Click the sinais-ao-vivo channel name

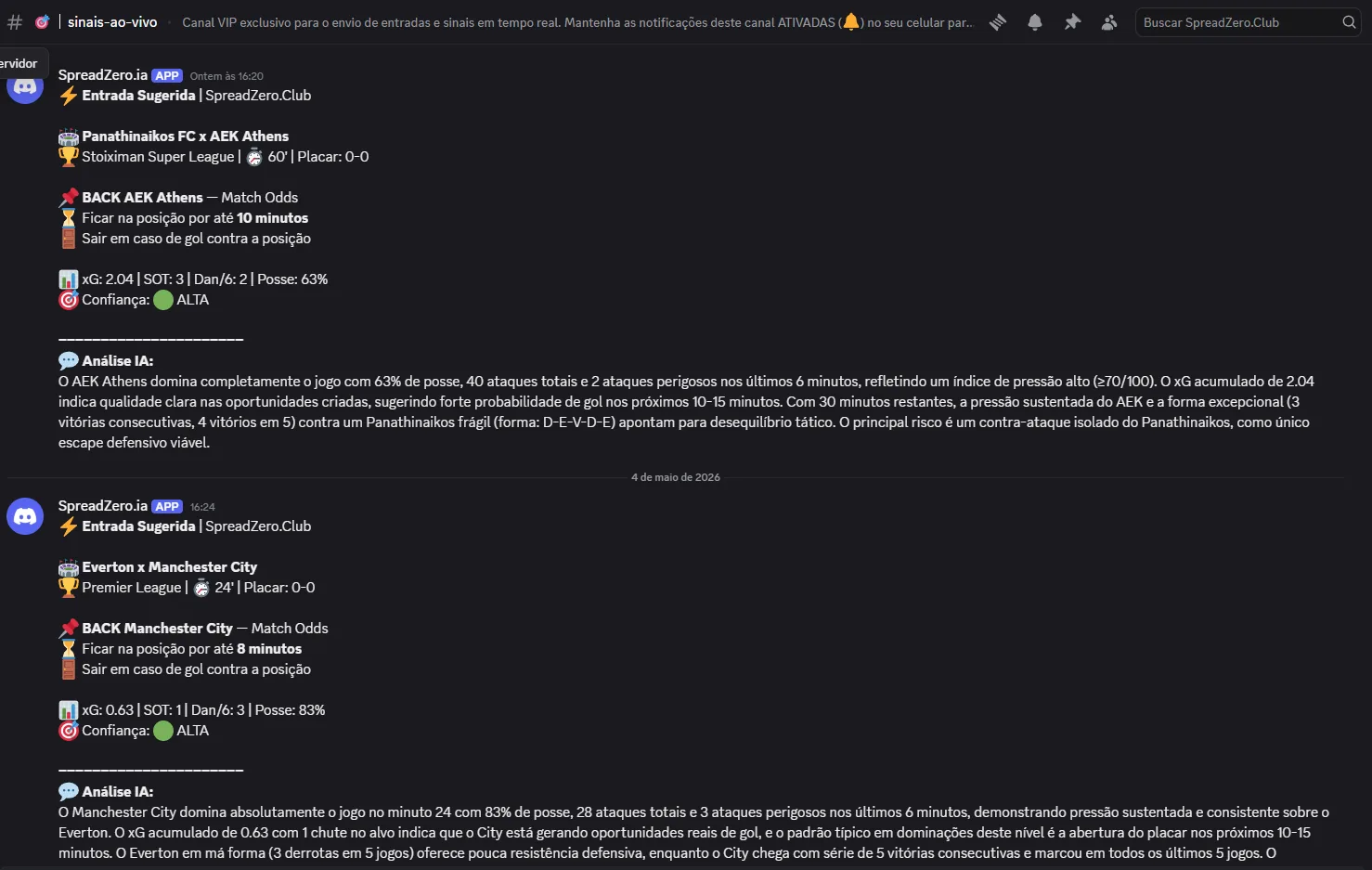(x=112, y=22)
